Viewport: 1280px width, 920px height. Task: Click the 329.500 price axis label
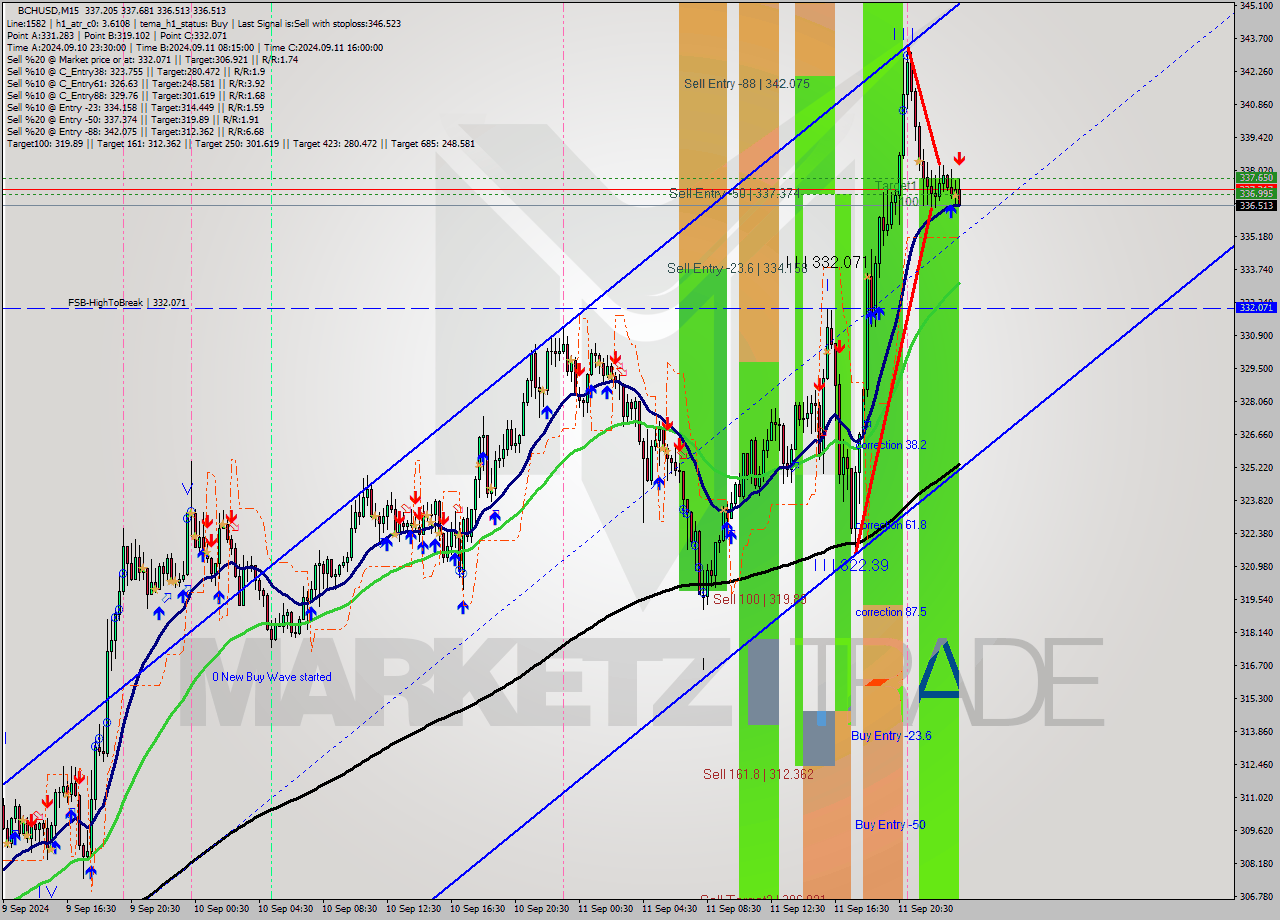1256,369
